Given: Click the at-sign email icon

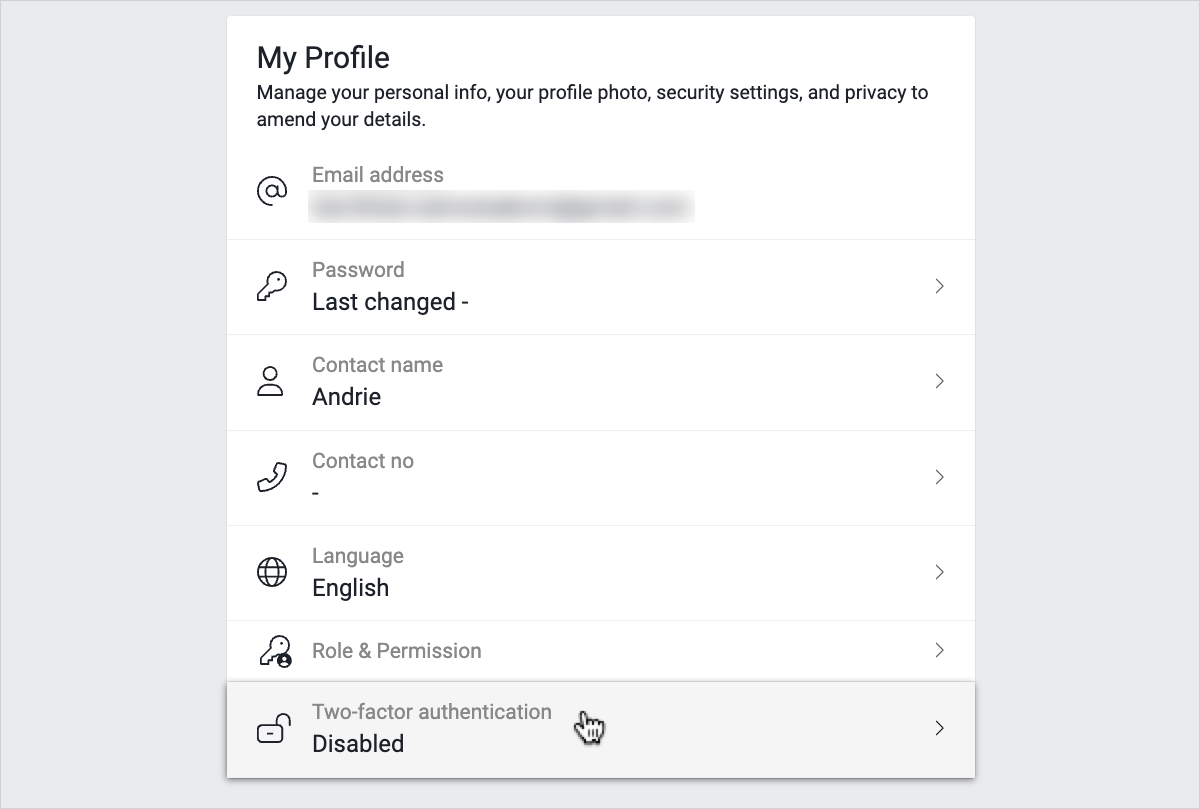Looking at the screenshot, I should 272,191.
